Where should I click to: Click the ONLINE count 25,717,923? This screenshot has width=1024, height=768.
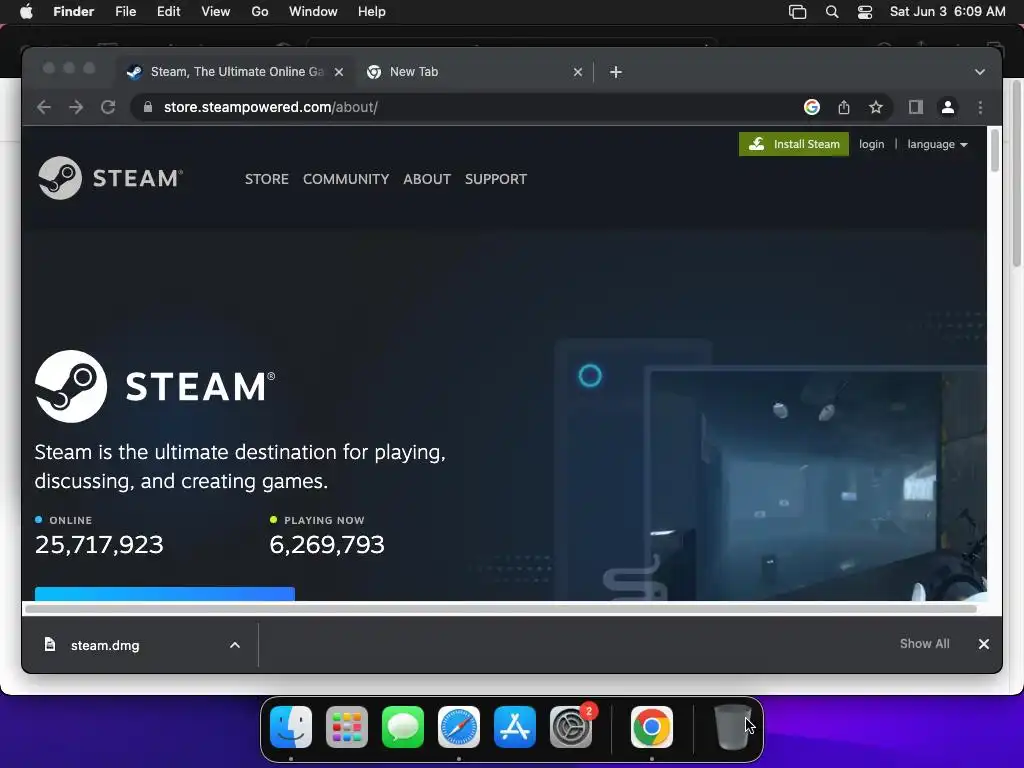pos(99,545)
